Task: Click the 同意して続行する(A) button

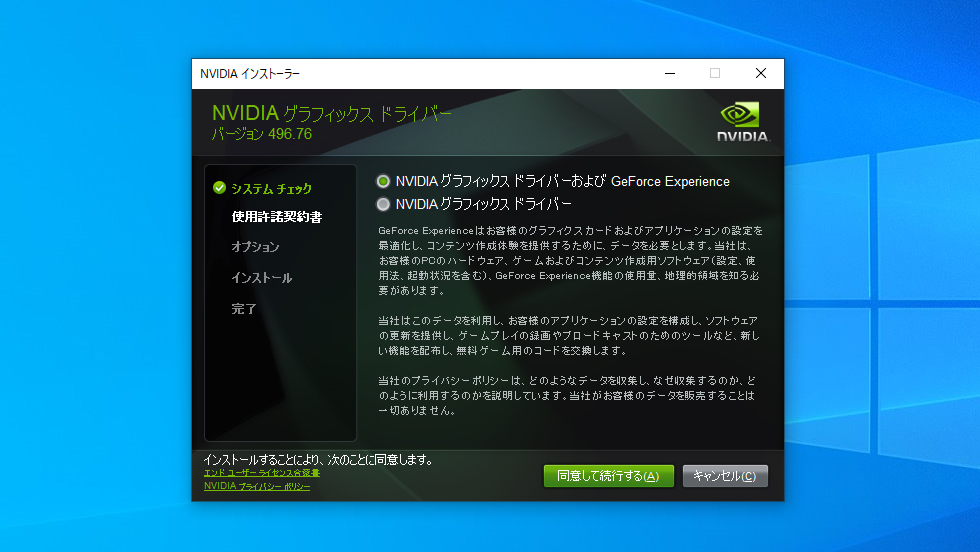Action: click(609, 476)
